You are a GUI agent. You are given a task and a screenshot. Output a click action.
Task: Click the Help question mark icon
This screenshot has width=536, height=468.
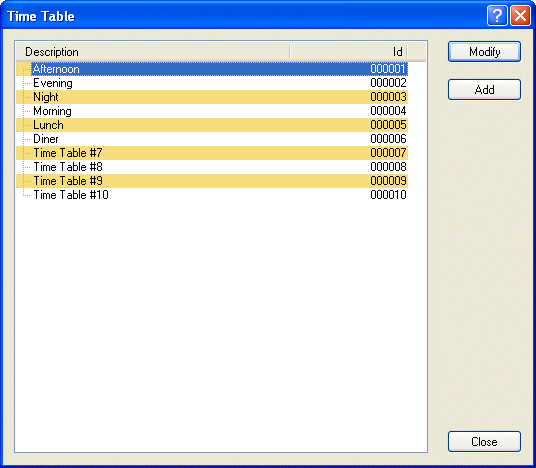tap(497, 15)
